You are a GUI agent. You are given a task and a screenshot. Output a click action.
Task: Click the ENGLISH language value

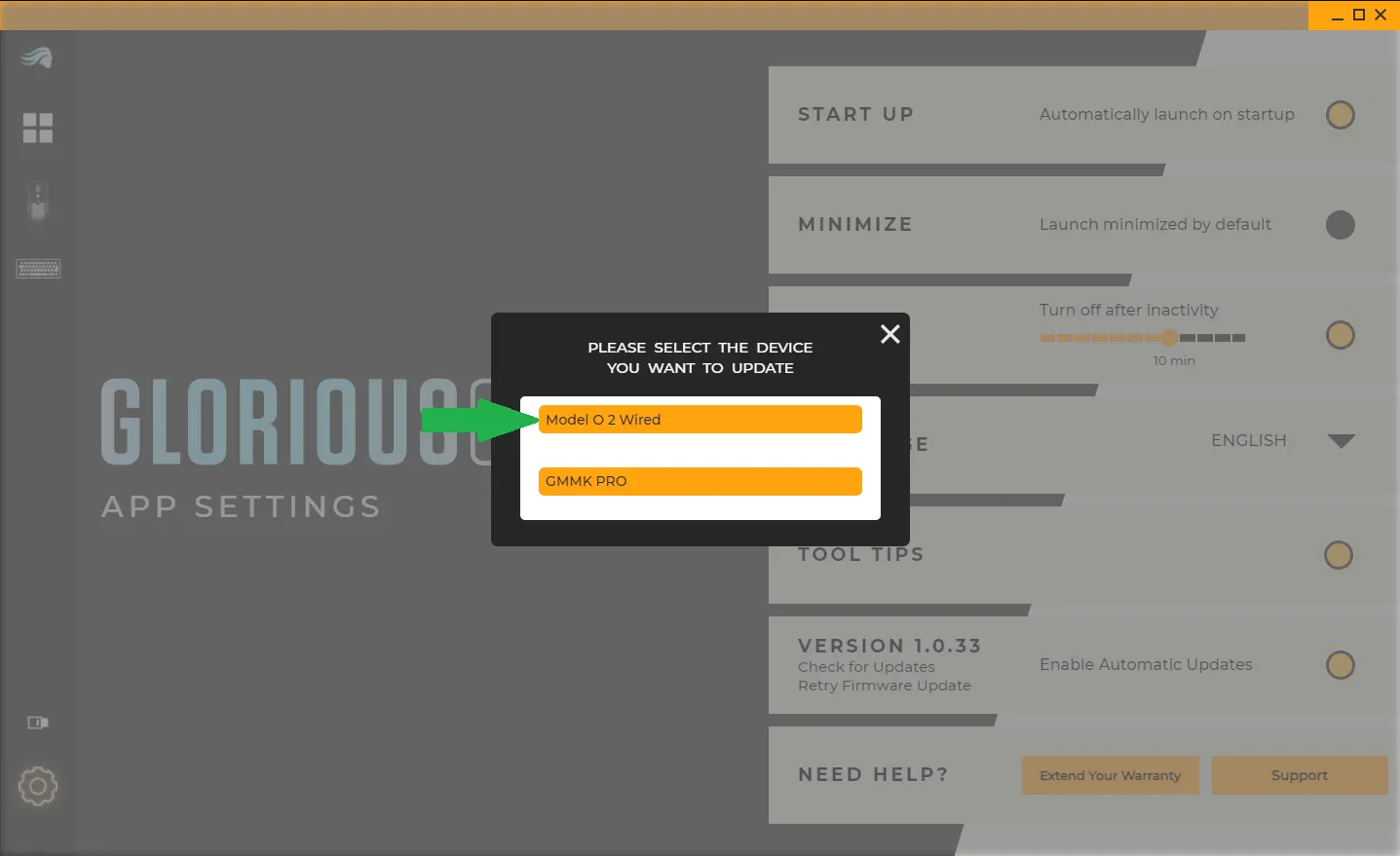1249,440
